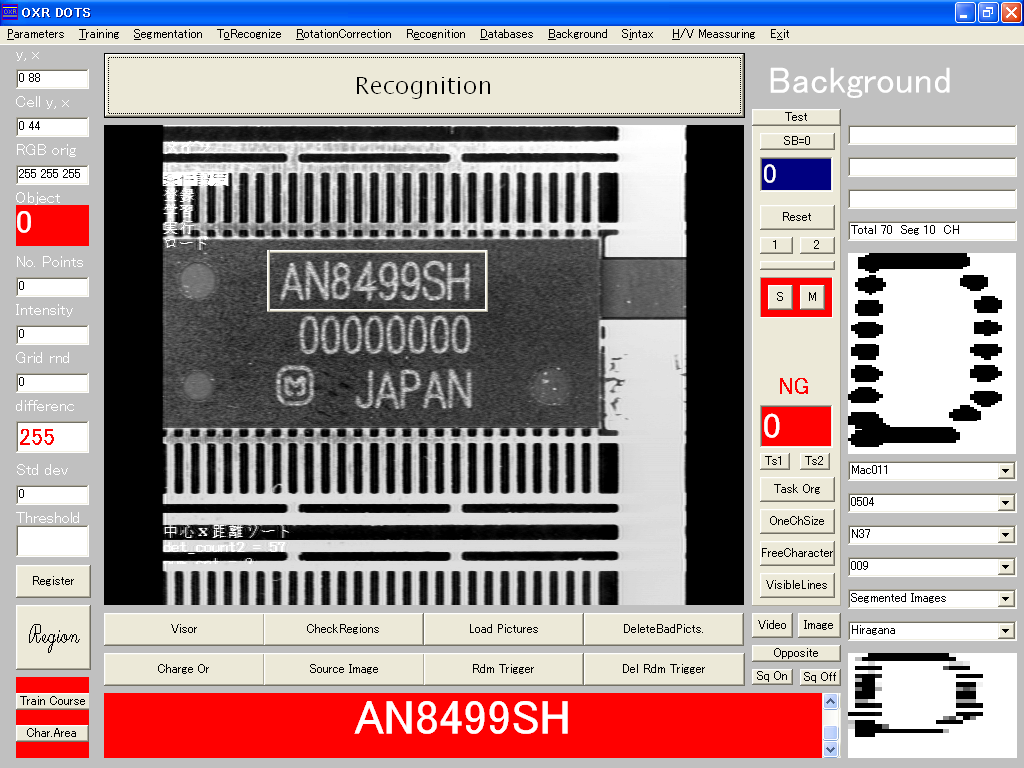This screenshot has width=1024, height=768.
Task: Click the segmented character preview image
Action: [932, 353]
